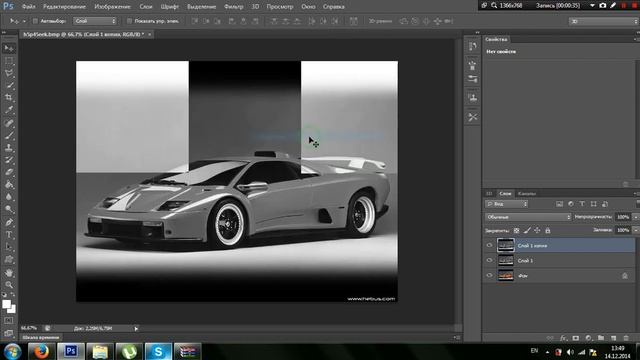Filter layers by type (T) layers
This screenshot has height=360, width=640.
coord(582,204)
